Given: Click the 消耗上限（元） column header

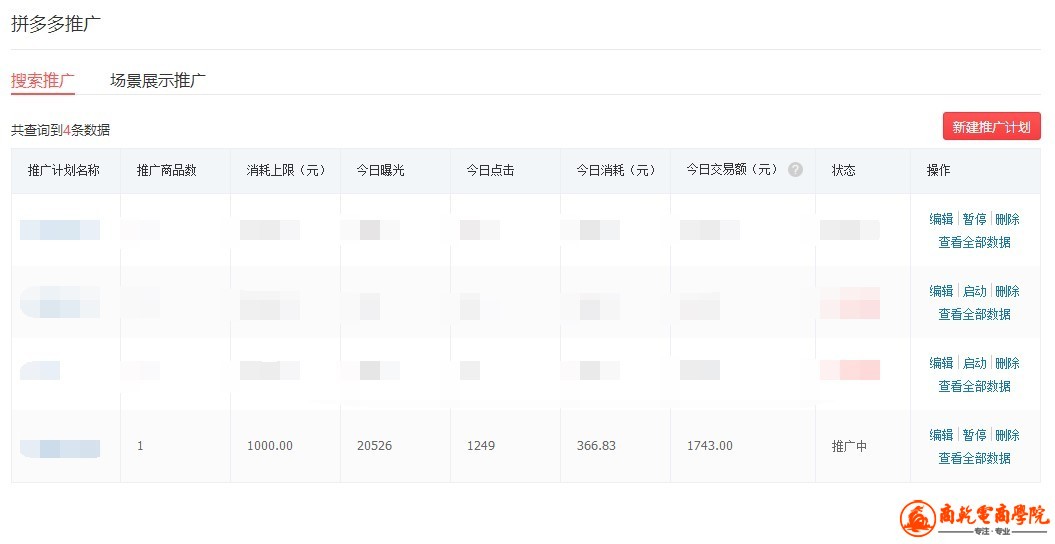Looking at the screenshot, I should 286,170.
